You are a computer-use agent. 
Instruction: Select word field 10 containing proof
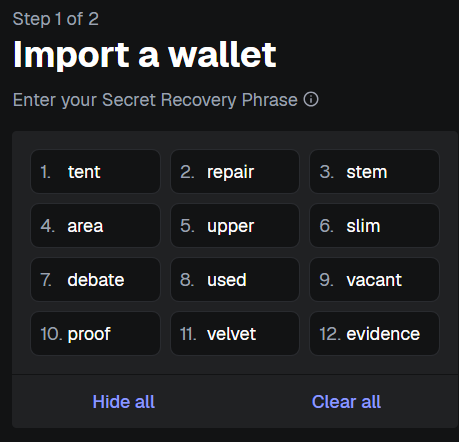coord(95,334)
